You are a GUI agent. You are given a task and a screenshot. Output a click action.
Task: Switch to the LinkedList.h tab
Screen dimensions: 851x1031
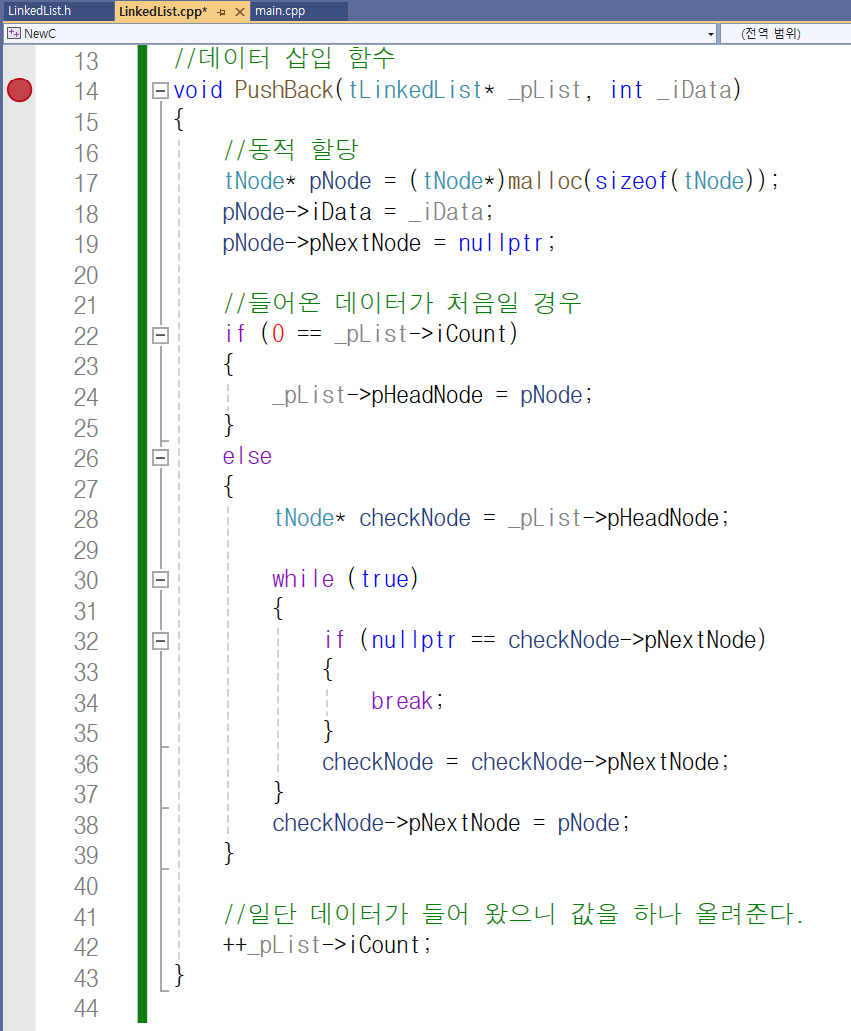tap(39, 11)
